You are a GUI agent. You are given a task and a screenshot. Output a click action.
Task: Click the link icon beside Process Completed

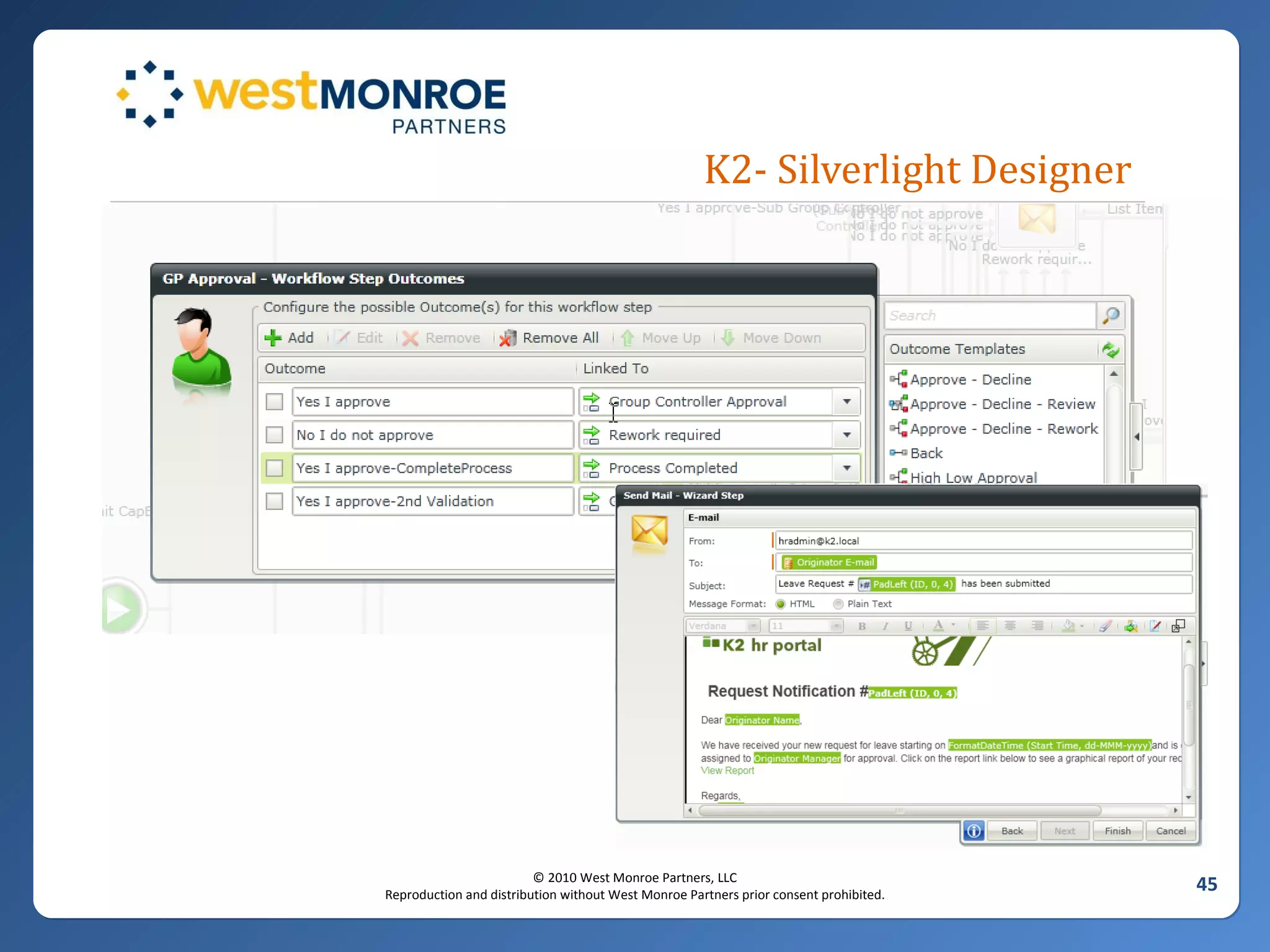[x=592, y=468]
